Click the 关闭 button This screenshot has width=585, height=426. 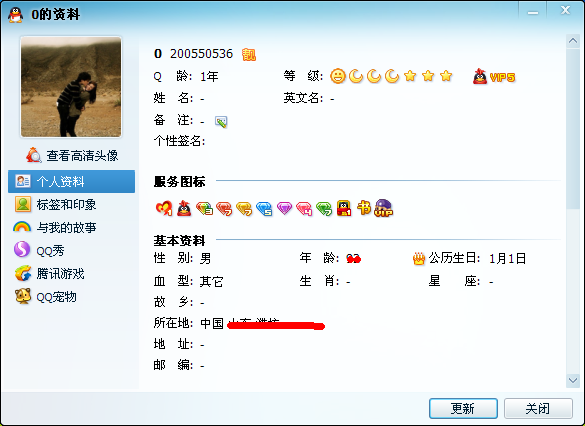click(x=538, y=408)
